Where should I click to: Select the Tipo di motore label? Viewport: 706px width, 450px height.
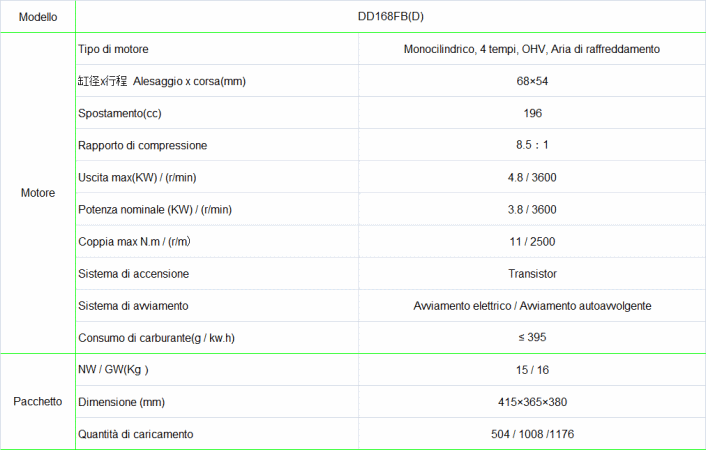[114, 49]
